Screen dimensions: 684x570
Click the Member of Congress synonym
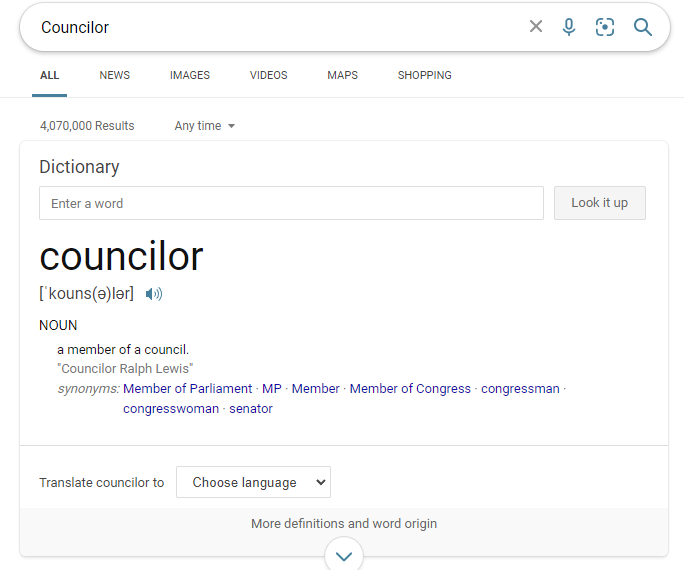(410, 388)
